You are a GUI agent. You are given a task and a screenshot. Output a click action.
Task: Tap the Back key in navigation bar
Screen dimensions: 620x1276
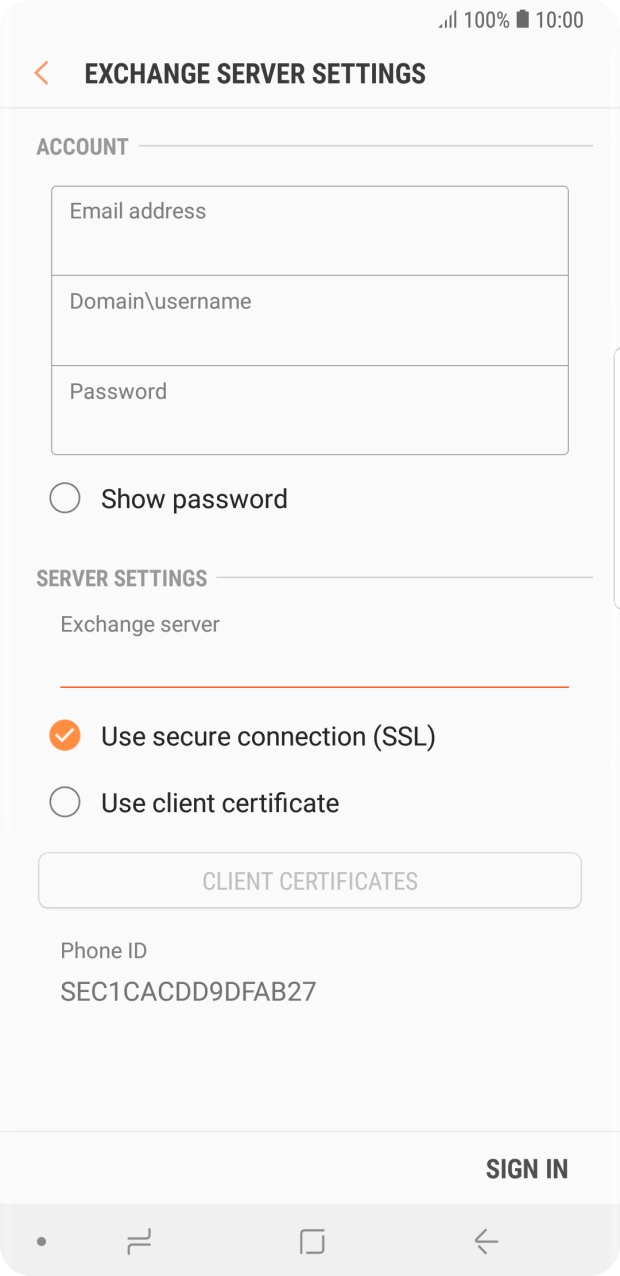pos(484,1241)
